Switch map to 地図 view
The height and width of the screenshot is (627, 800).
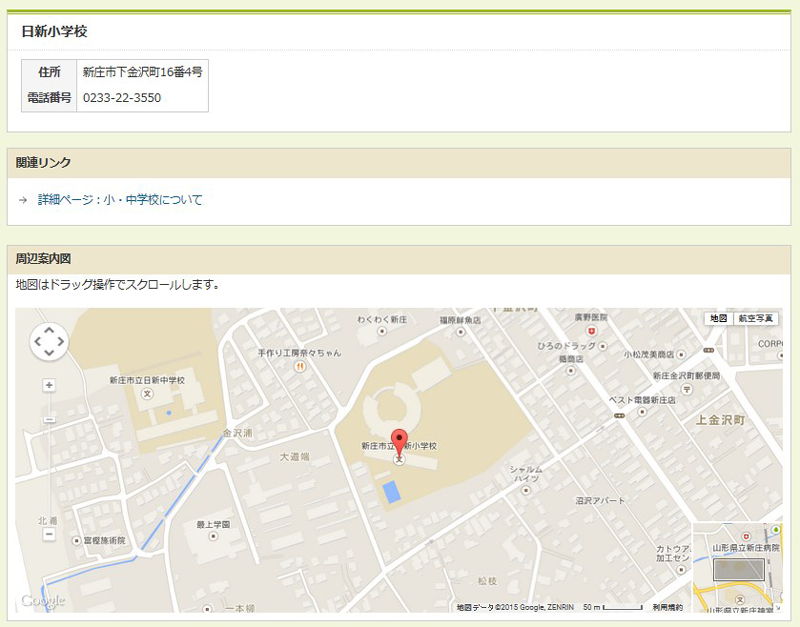719,318
